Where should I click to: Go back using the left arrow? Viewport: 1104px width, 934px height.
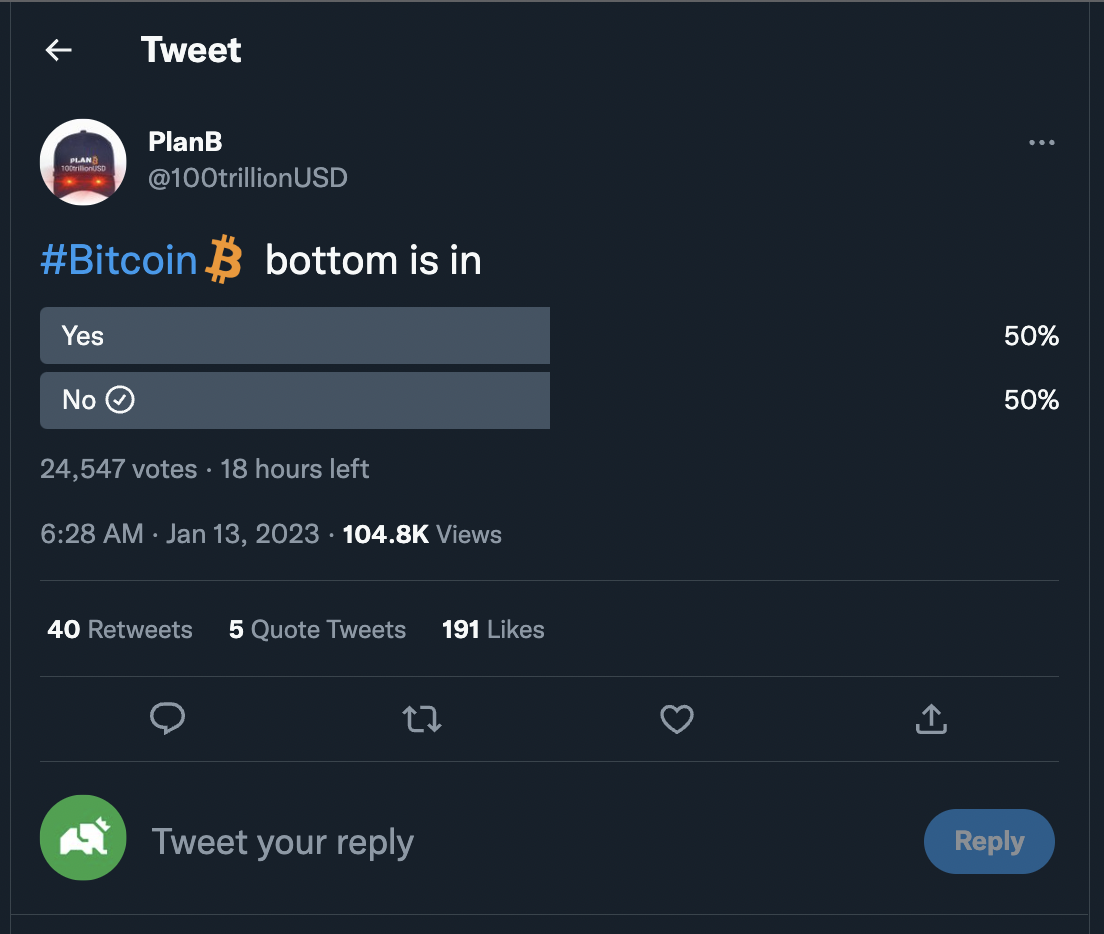coord(58,50)
